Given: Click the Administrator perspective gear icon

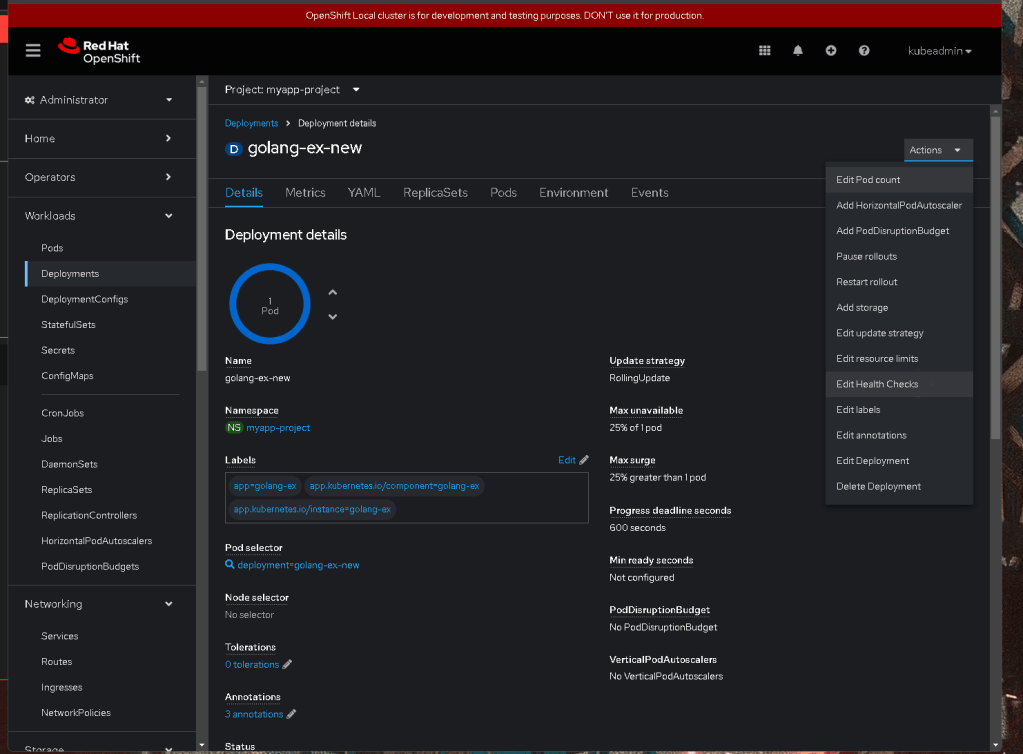Looking at the screenshot, I should [29, 100].
